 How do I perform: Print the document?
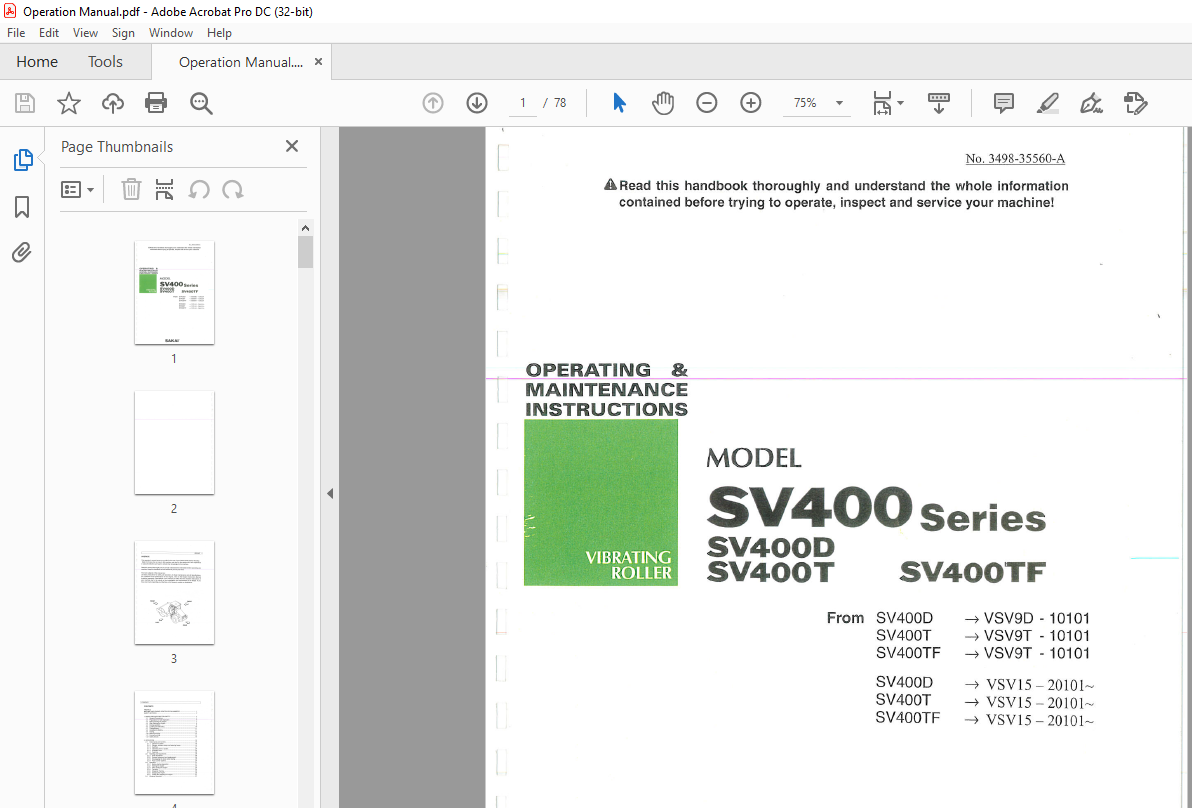[x=156, y=103]
